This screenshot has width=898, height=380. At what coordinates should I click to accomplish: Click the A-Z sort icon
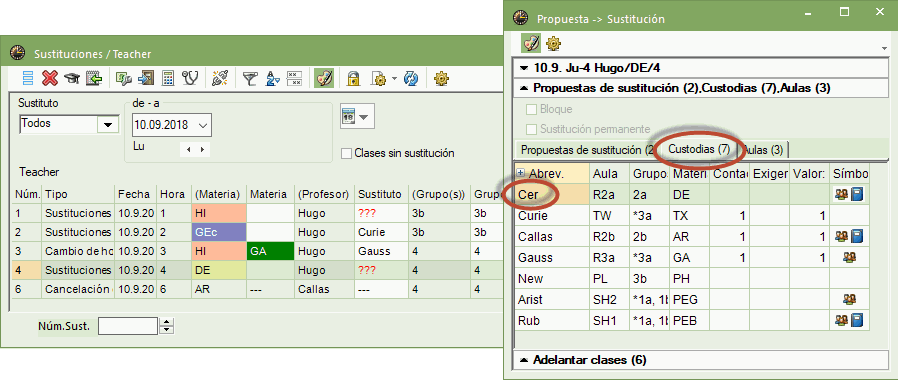pyautogui.click(x=273, y=78)
